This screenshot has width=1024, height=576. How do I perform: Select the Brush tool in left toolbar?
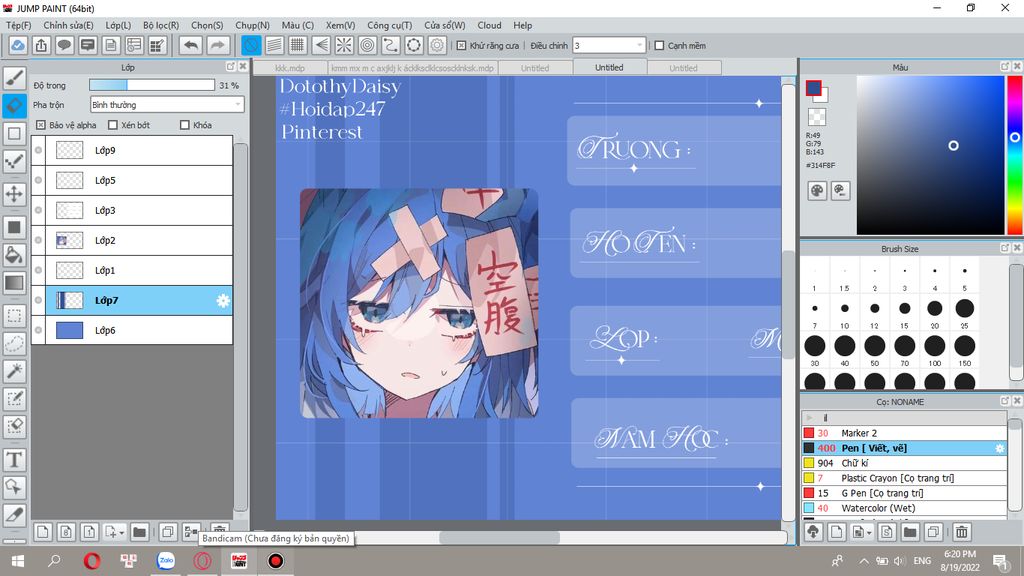click(14, 77)
